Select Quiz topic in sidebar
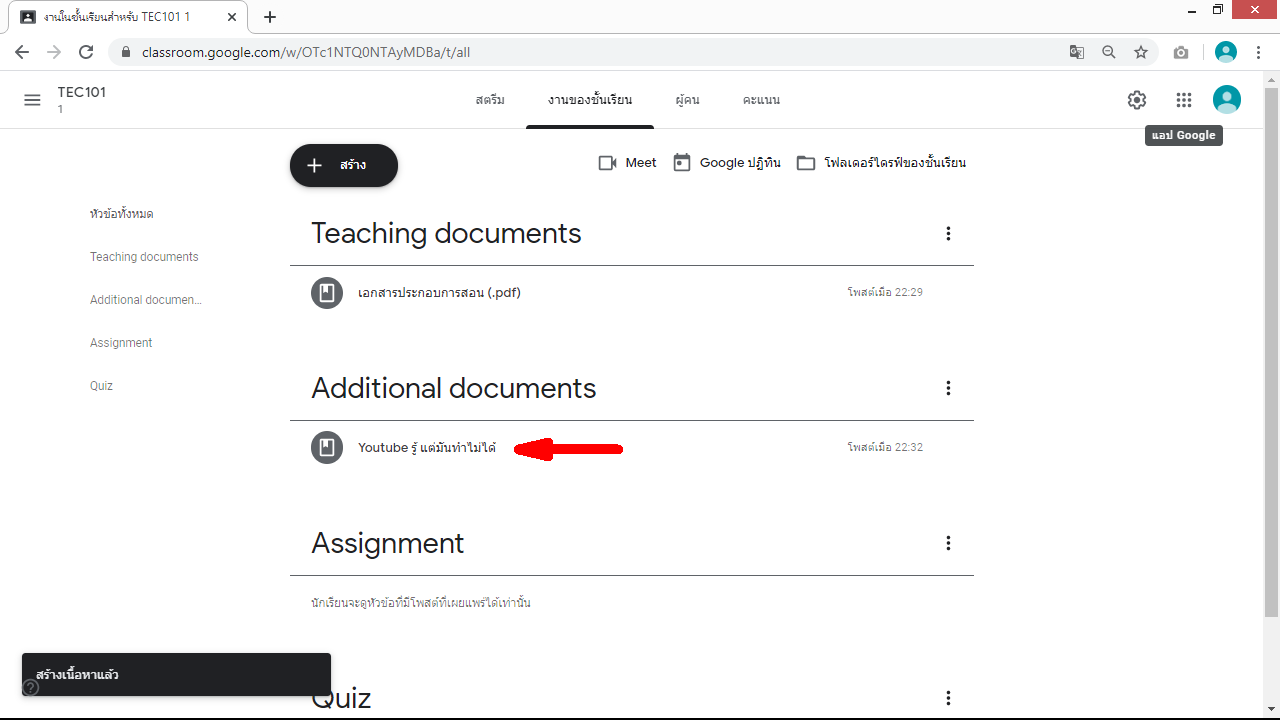Viewport: 1280px width, 720px height. point(101,386)
